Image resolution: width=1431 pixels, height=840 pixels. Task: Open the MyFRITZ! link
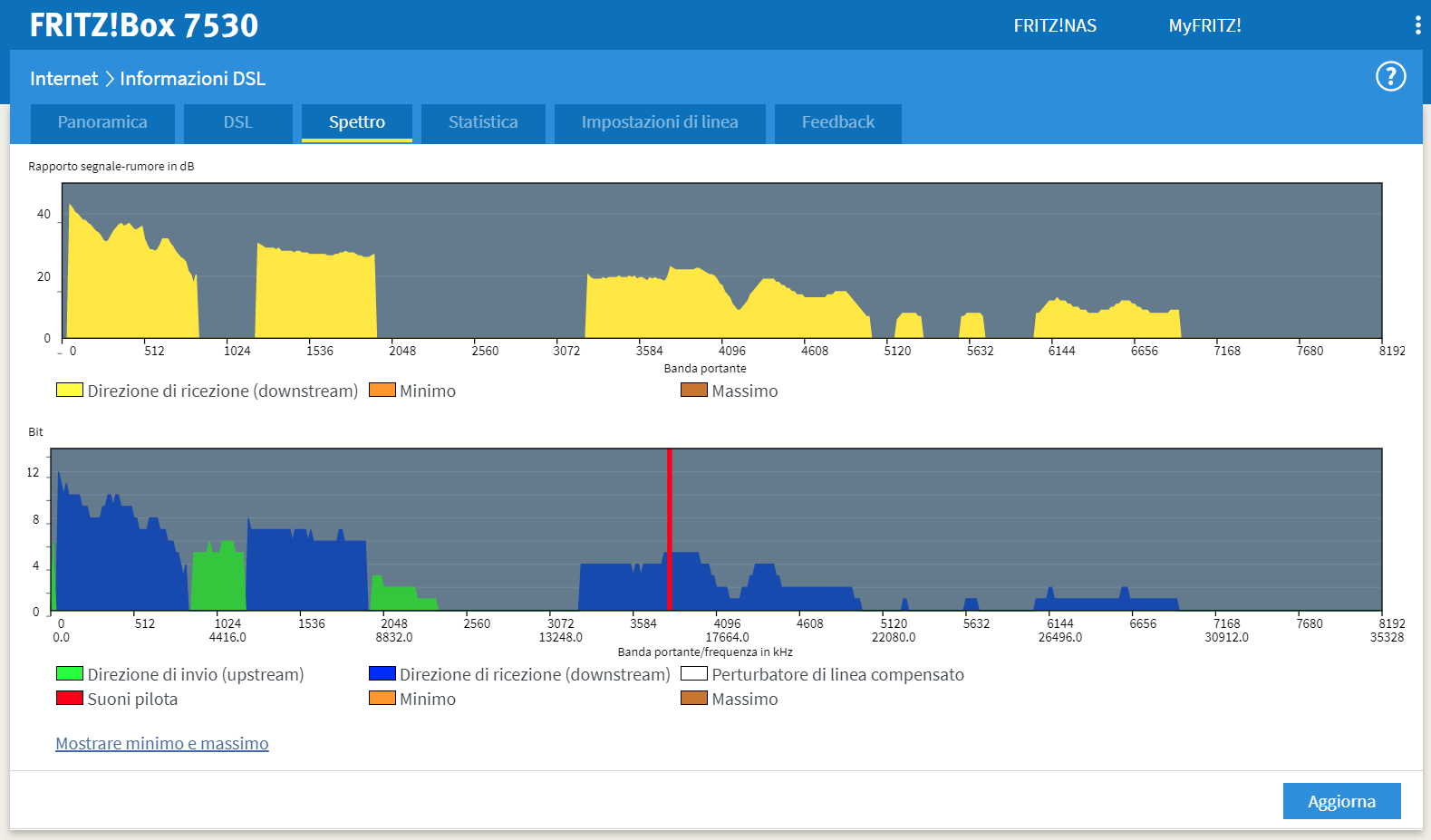[1204, 25]
